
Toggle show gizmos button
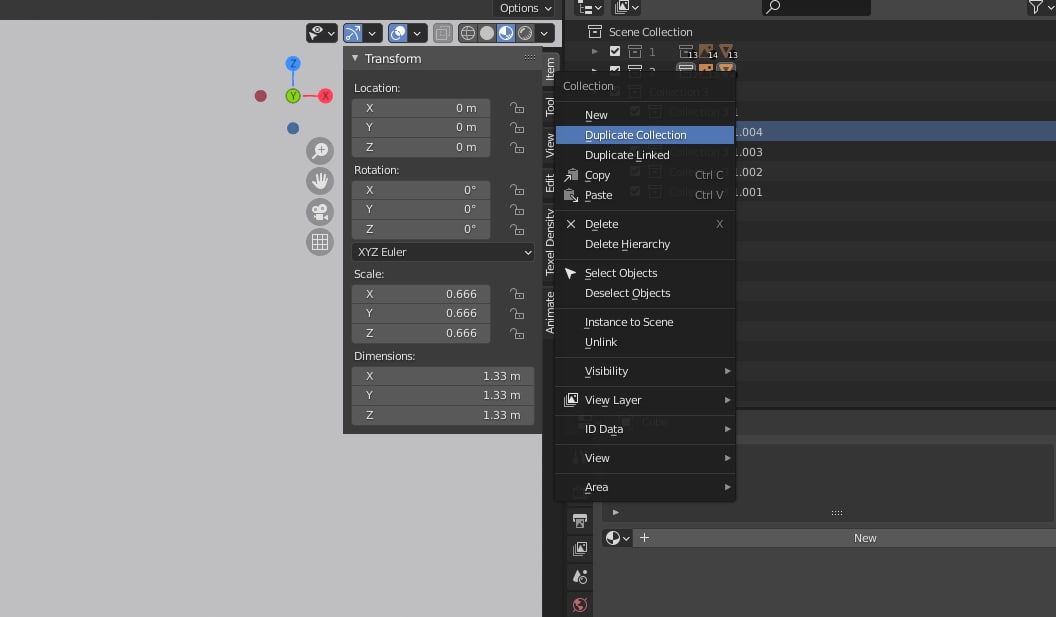click(x=352, y=33)
